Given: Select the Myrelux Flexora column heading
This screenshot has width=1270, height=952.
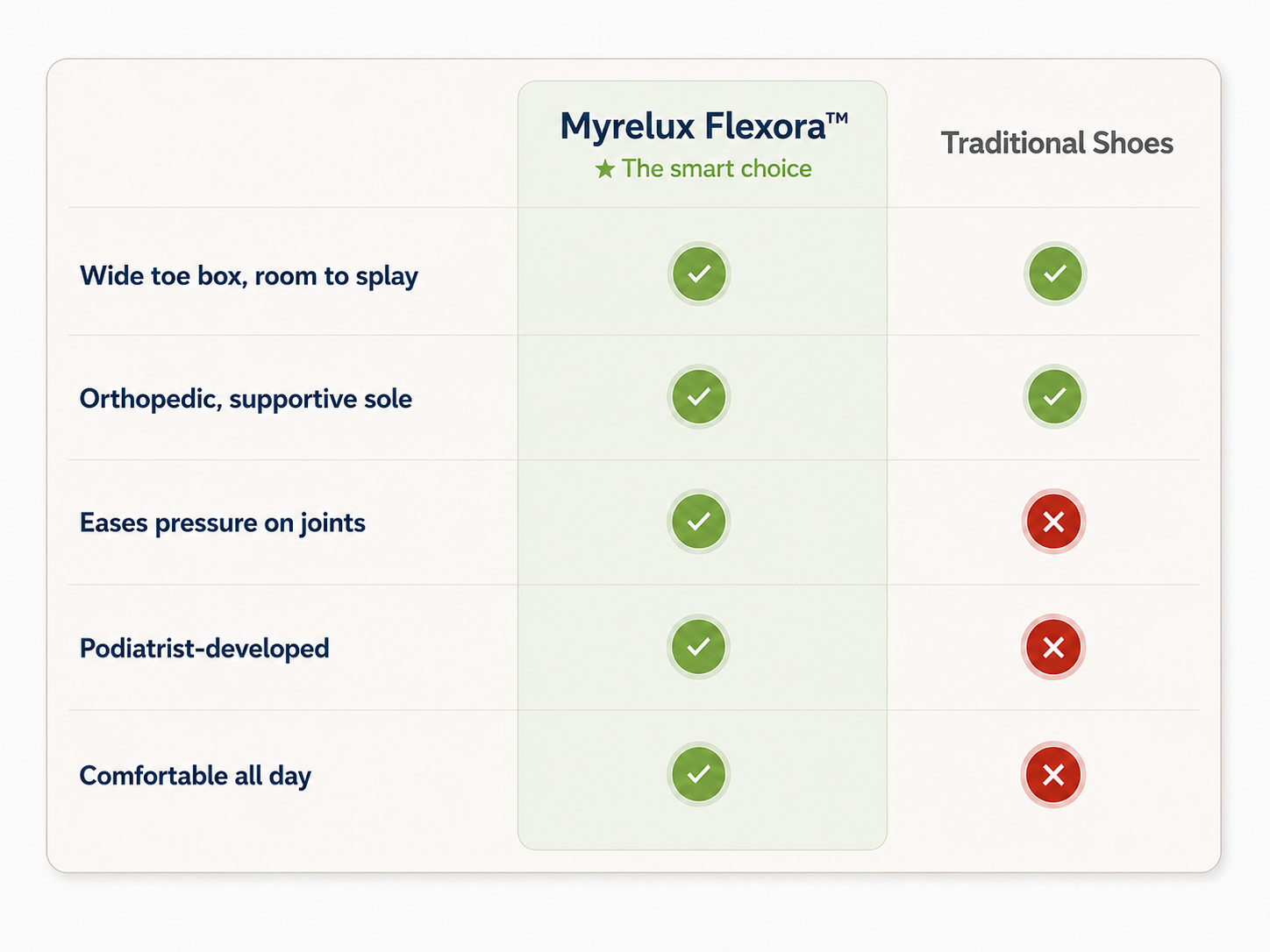Looking at the screenshot, I should pos(703,127).
